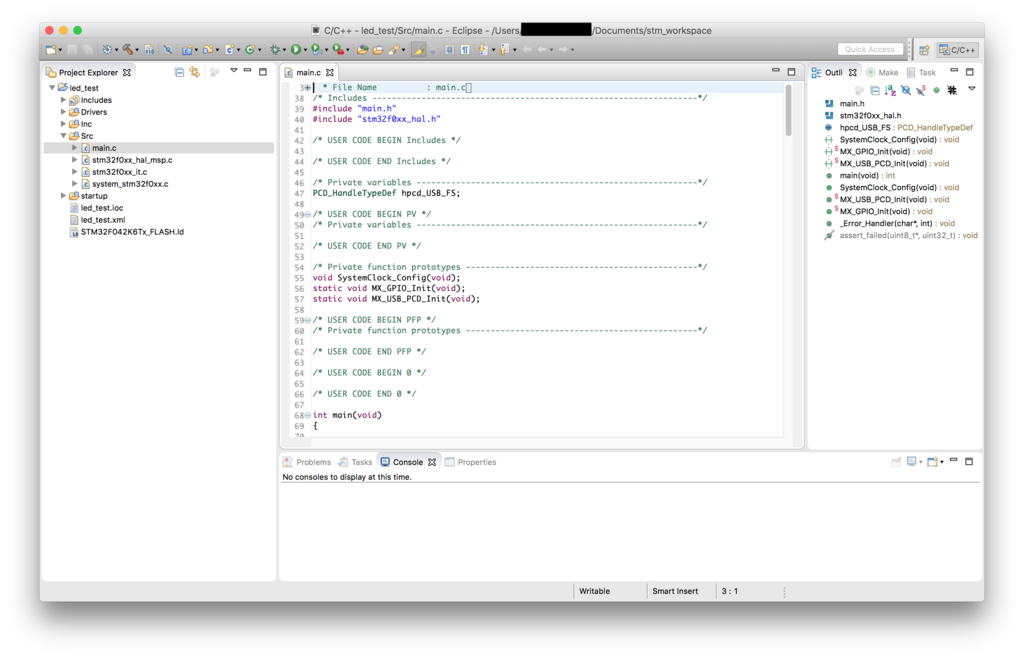Maximize the editor area icon
Screen dimensions: 1024x658
pos(792,72)
